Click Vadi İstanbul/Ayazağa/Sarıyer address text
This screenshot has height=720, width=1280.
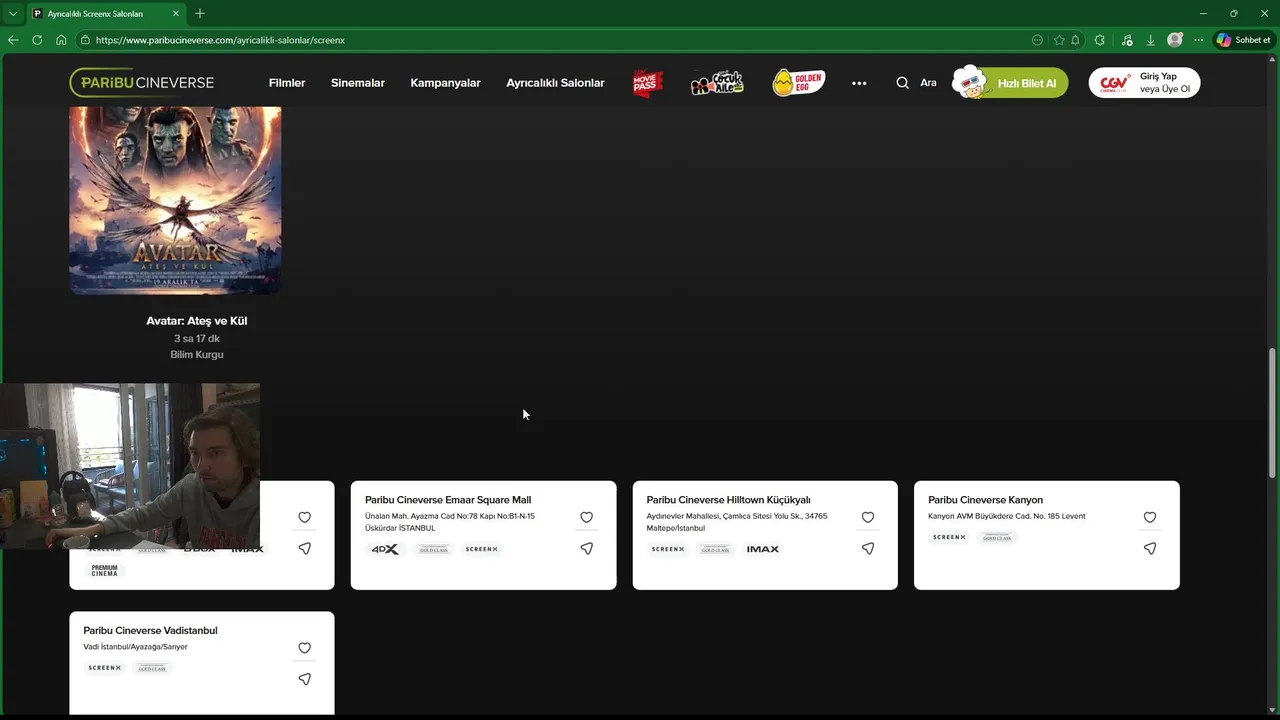[135, 647]
